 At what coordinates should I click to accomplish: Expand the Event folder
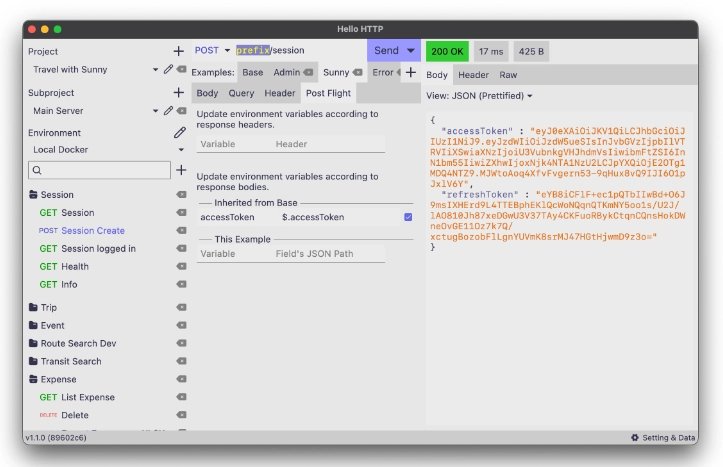point(33,325)
